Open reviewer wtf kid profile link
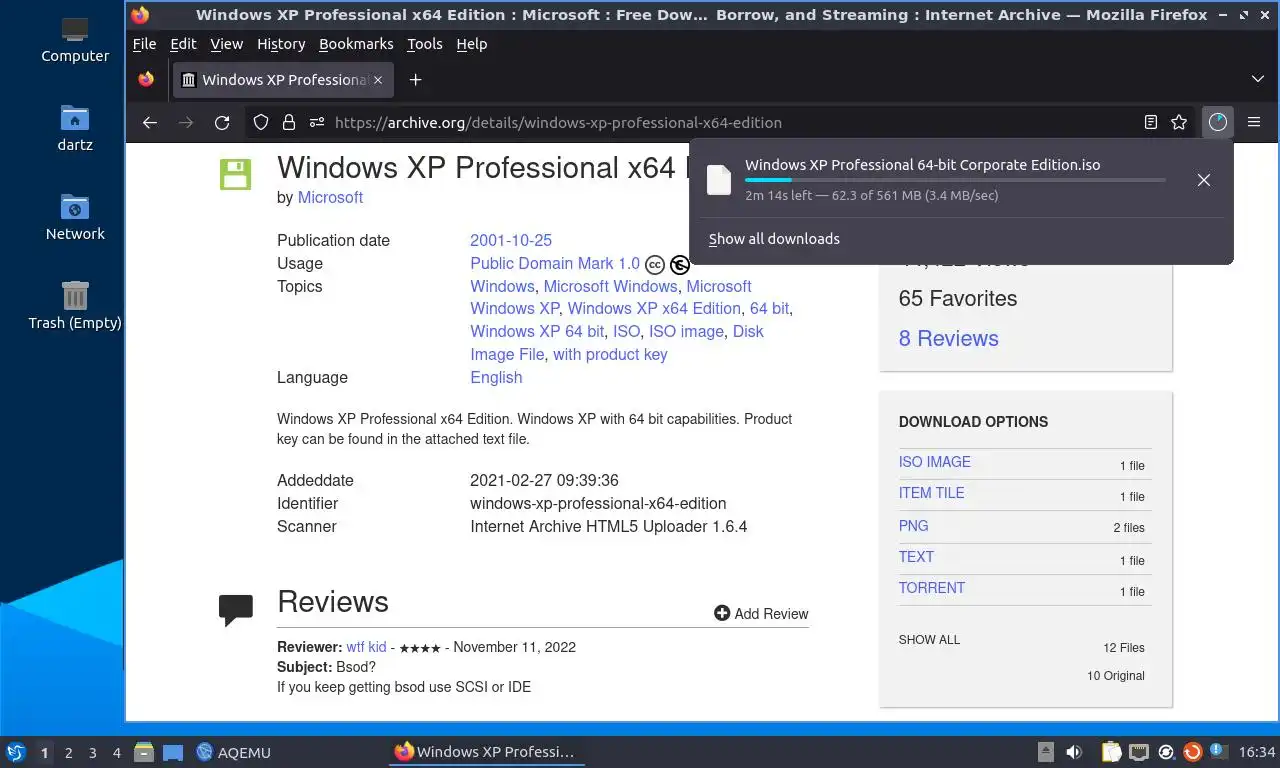Image resolution: width=1280 pixels, height=768 pixels. tap(366, 647)
